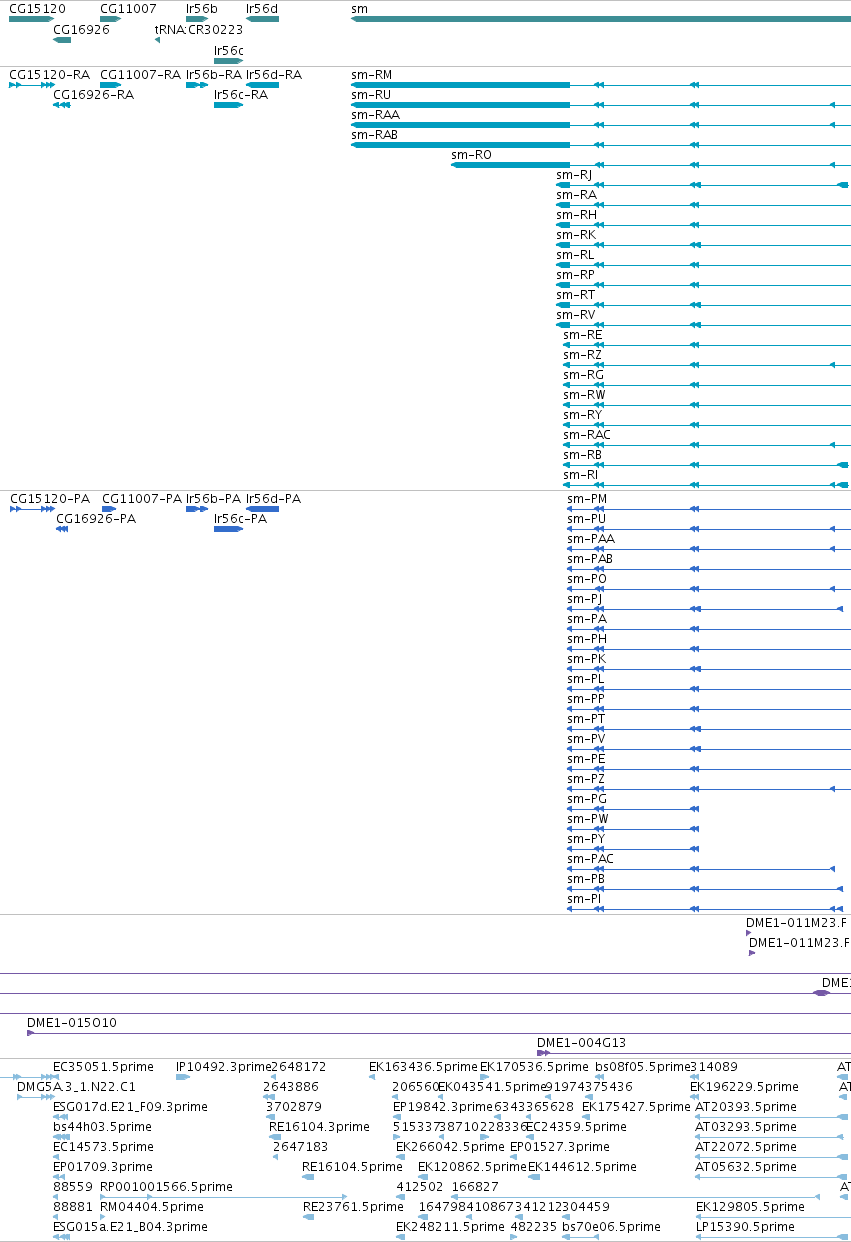
Task: Select the sm-PV protein label
Action: pos(586,739)
